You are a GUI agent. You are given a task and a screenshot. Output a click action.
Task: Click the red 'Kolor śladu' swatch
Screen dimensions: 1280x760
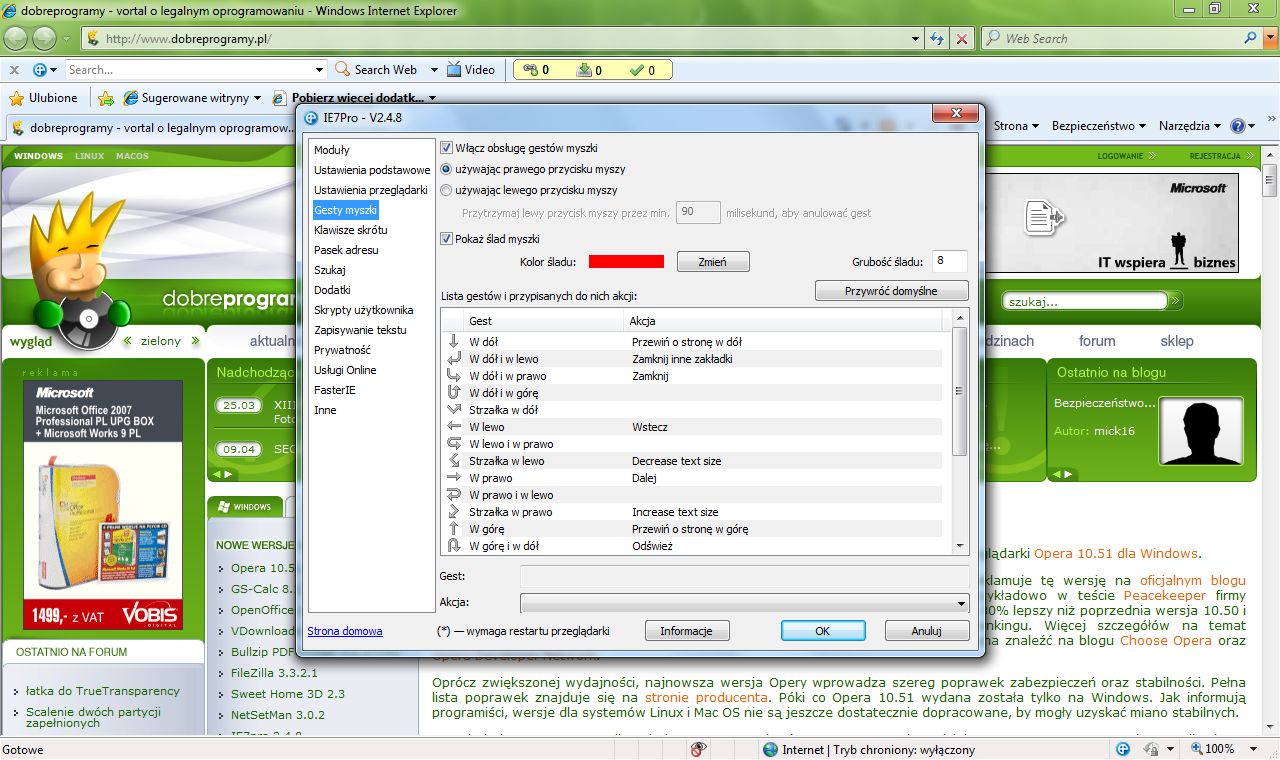click(x=626, y=262)
